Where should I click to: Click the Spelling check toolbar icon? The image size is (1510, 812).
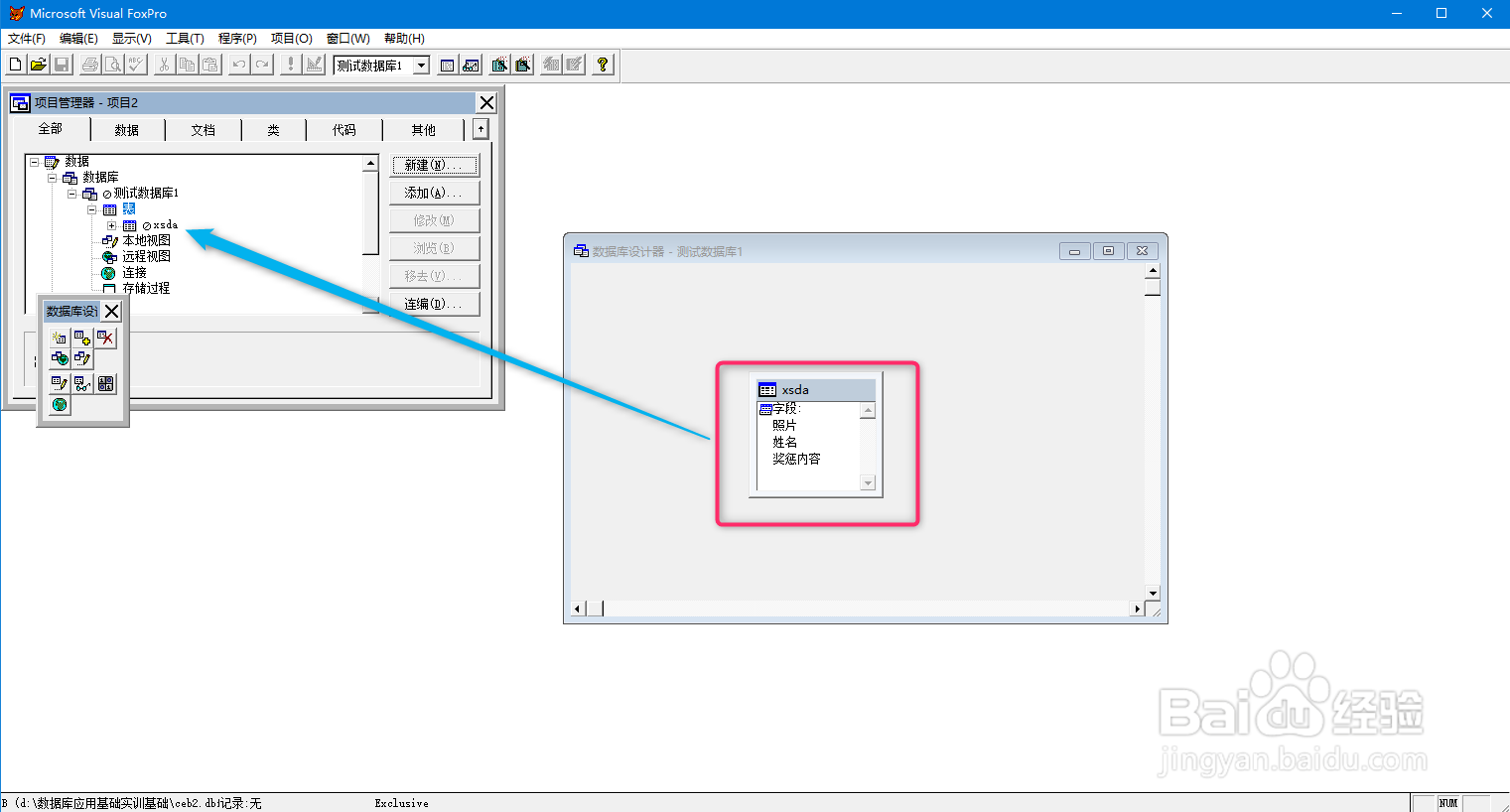(x=136, y=65)
